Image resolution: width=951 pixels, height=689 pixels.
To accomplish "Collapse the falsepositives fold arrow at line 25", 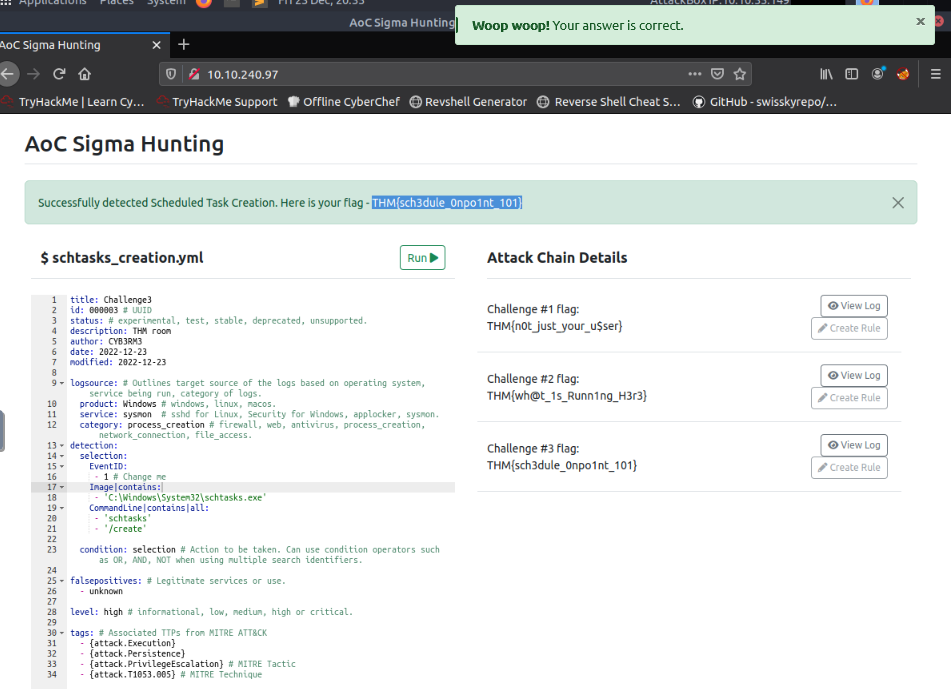I will (x=62, y=581).
